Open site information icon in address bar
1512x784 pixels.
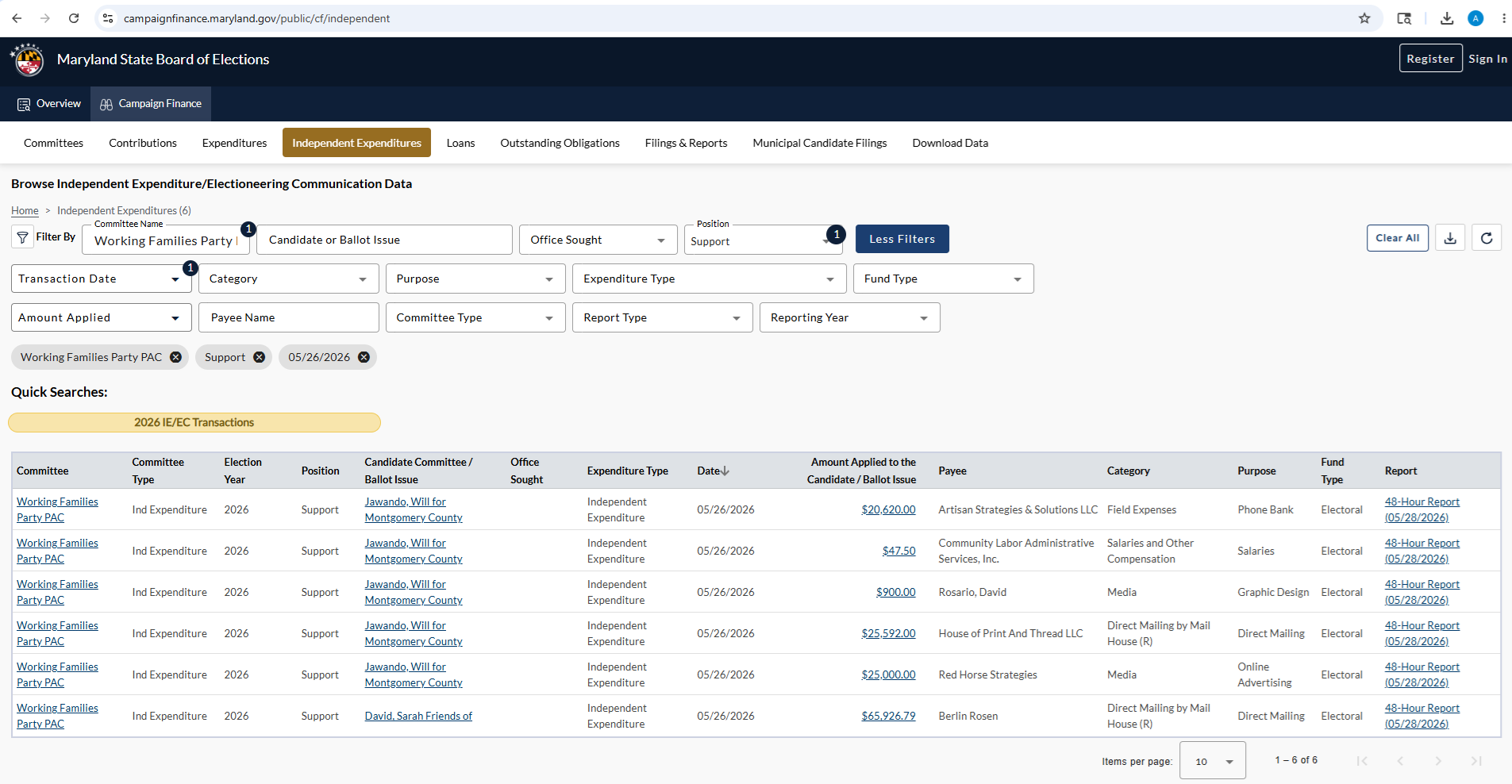click(x=108, y=18)
